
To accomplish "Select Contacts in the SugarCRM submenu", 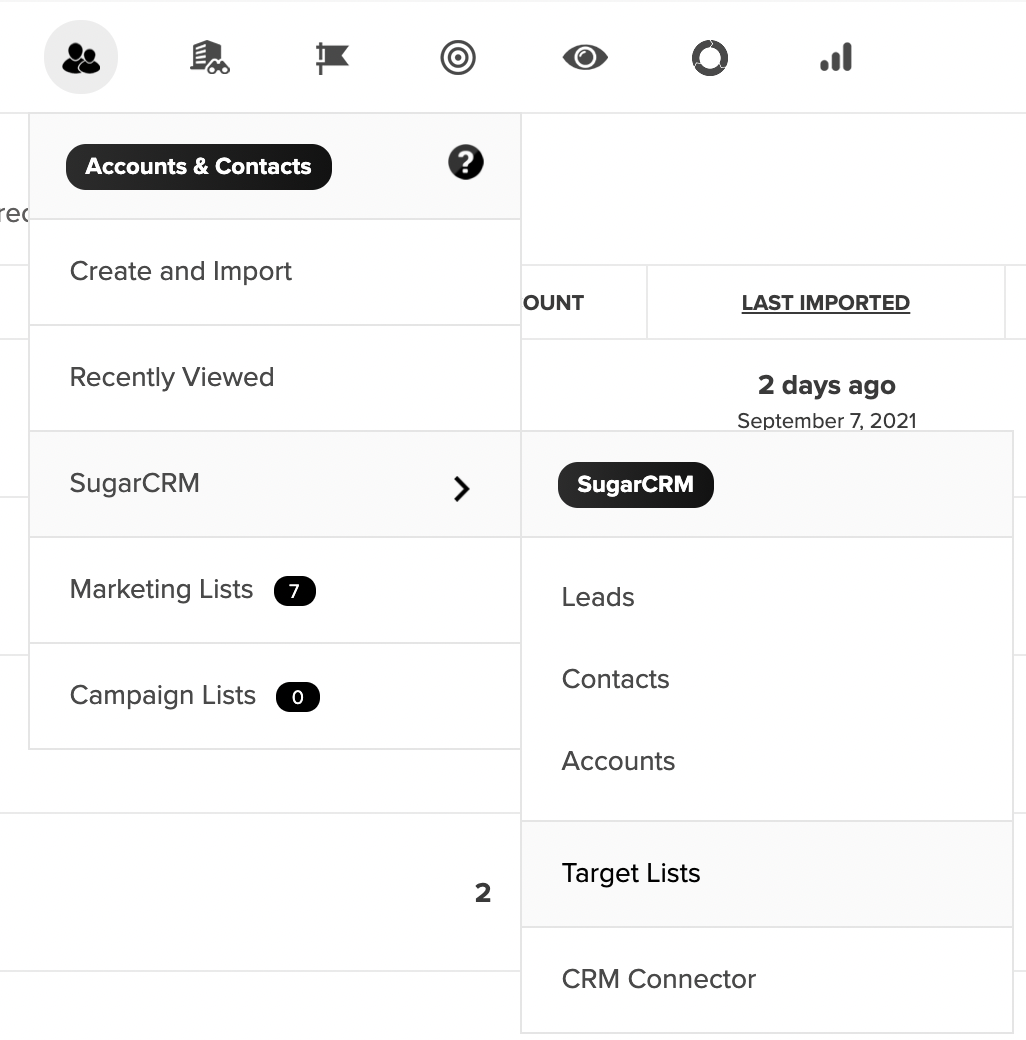I will tap(615, 679).
